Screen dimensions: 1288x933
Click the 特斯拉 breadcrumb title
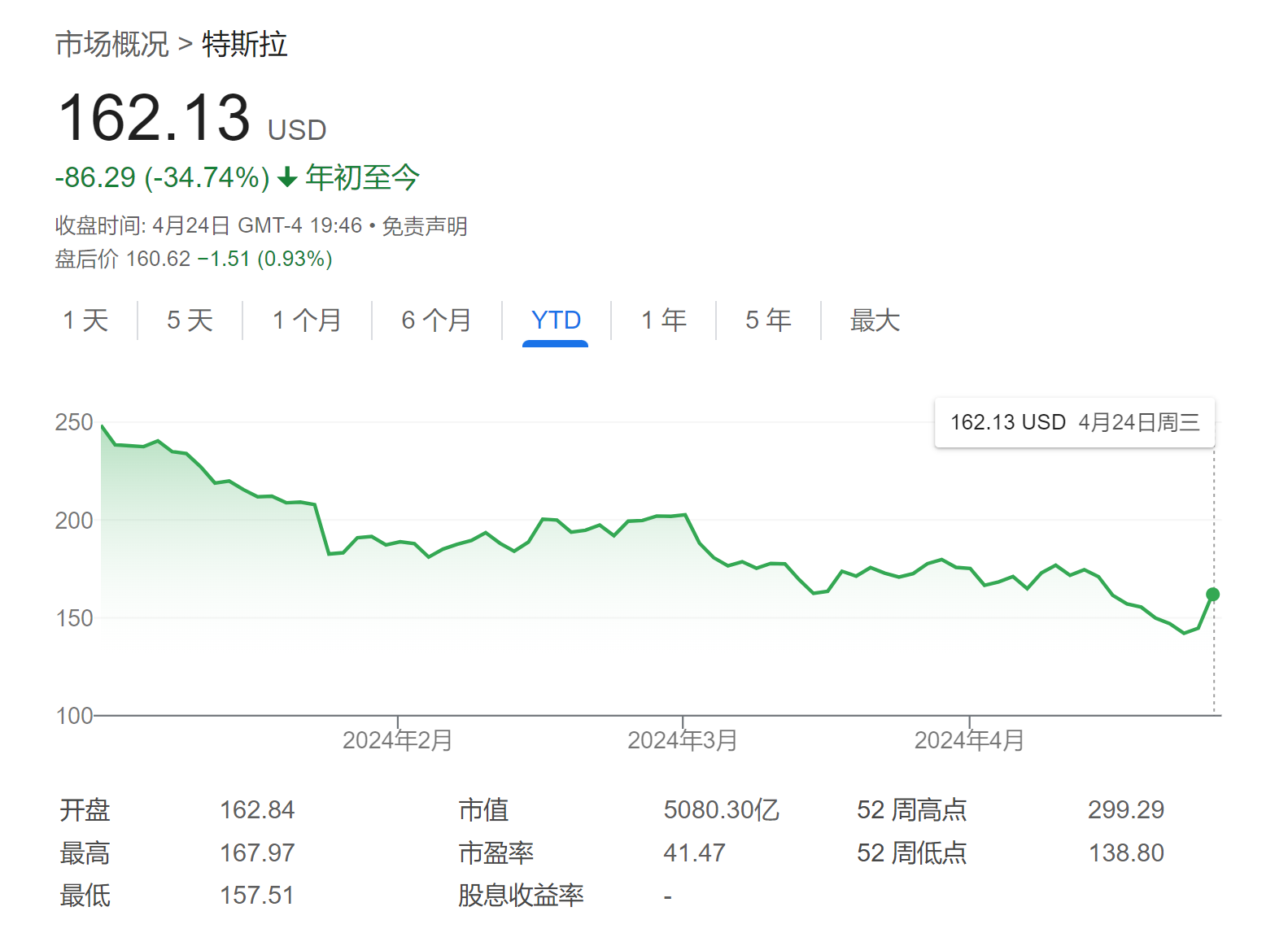tap(244, 44)
